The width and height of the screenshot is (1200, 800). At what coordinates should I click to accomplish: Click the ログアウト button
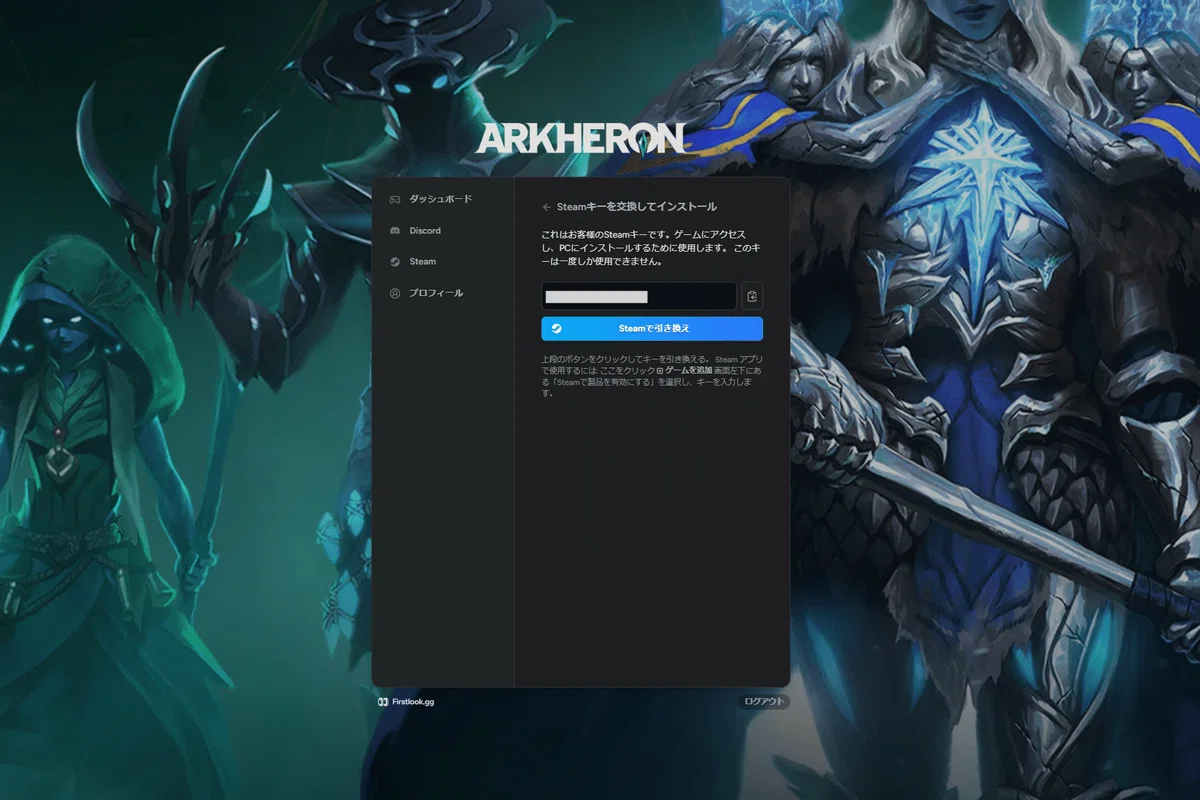pyautogui.click(x=764, y=702)
